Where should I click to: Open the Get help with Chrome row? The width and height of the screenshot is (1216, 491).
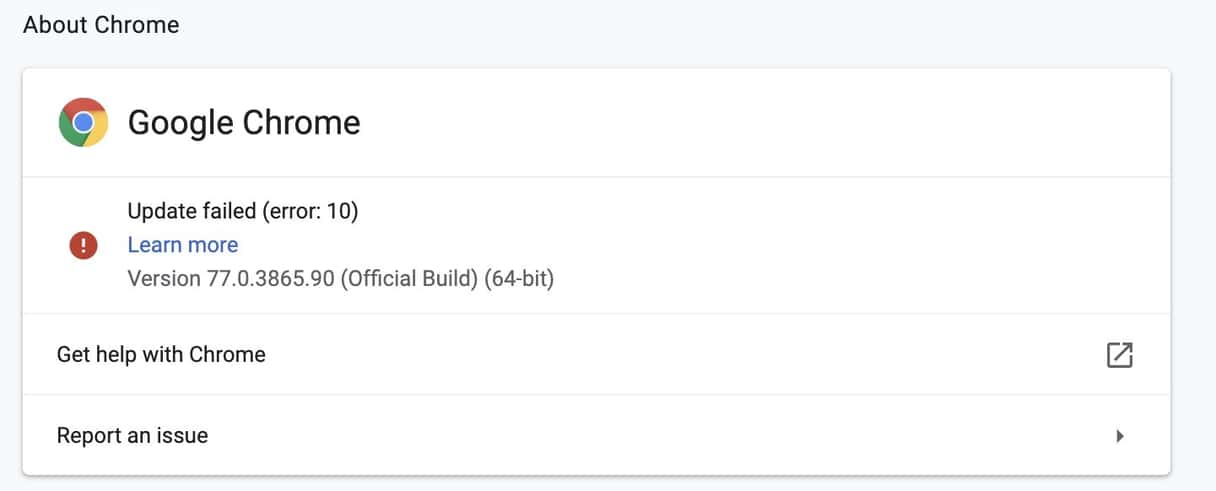(596, 354)
